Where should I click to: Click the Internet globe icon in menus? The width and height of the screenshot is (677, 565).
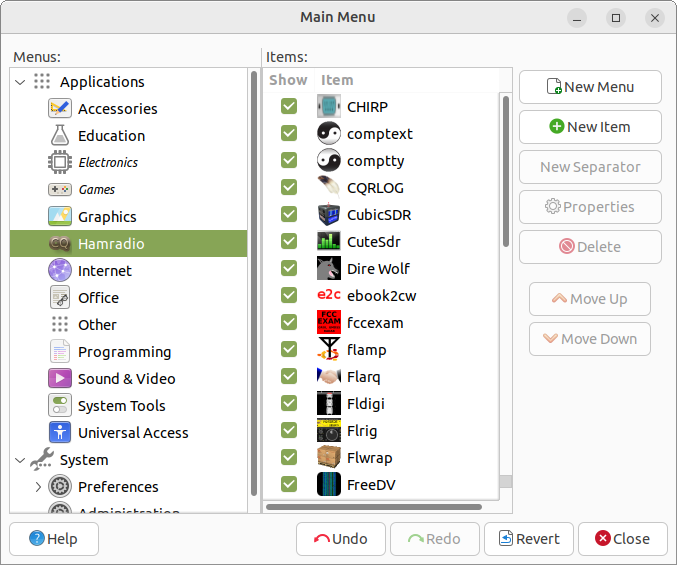tap(60, 271)
